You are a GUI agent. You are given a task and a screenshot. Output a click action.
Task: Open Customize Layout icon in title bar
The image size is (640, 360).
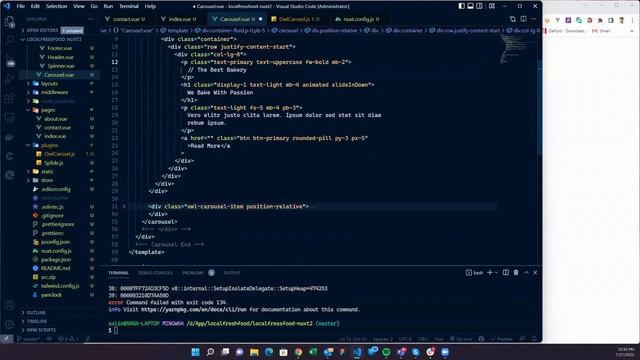coord(492,6)
